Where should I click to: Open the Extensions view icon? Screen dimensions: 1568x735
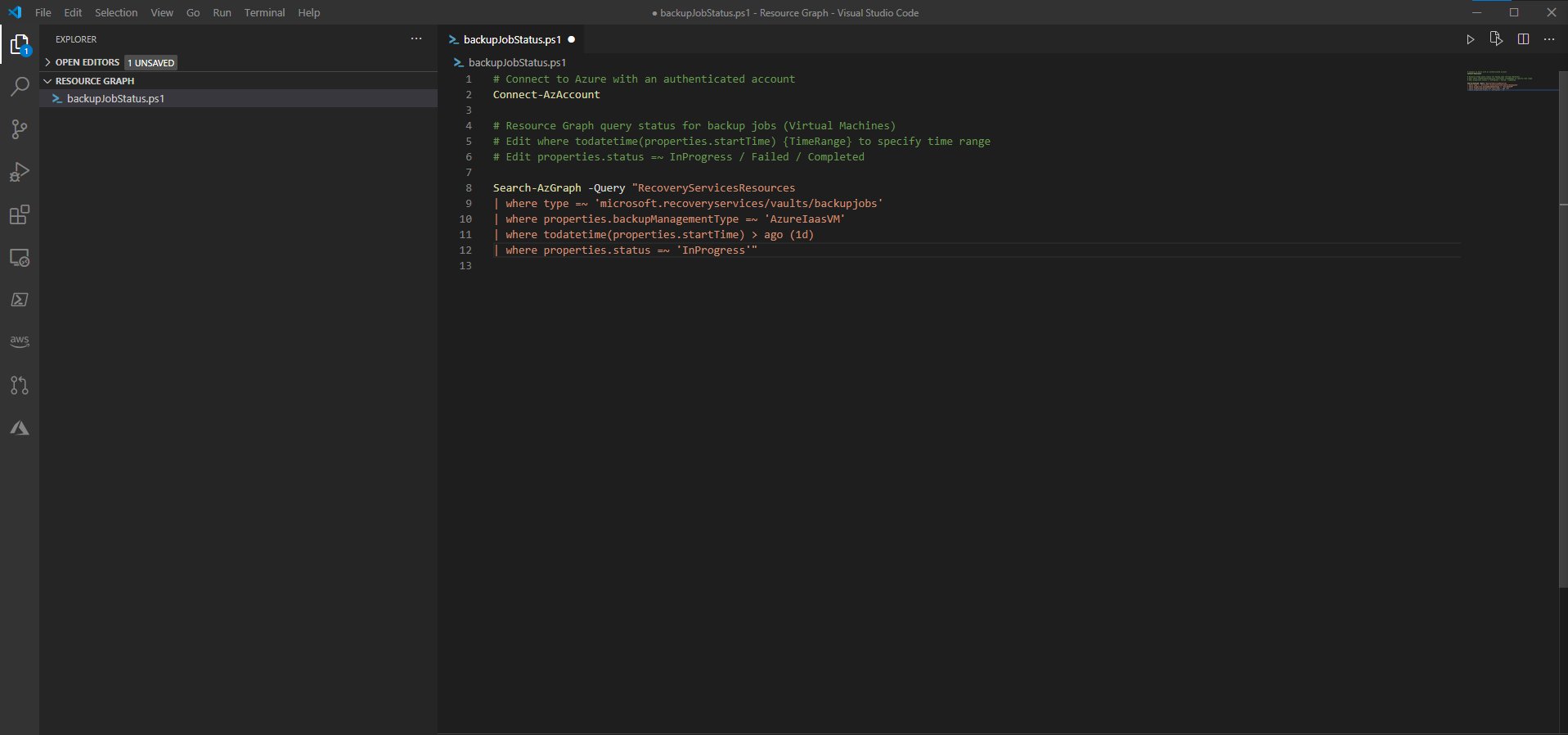(20, 214)
